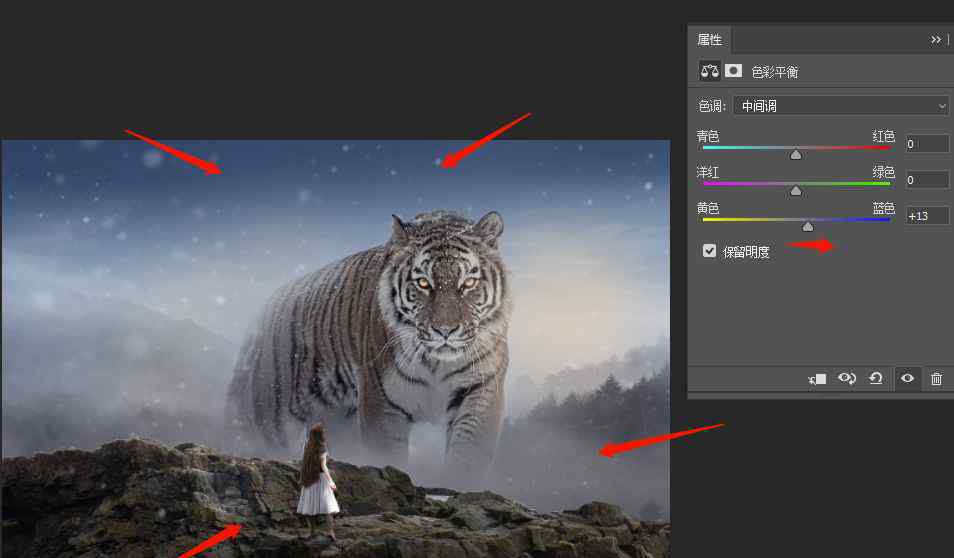Viewport: 954px width, 558px height.
Task: Click the 色彩平衡 panel title text
Action: coord(775,72)
